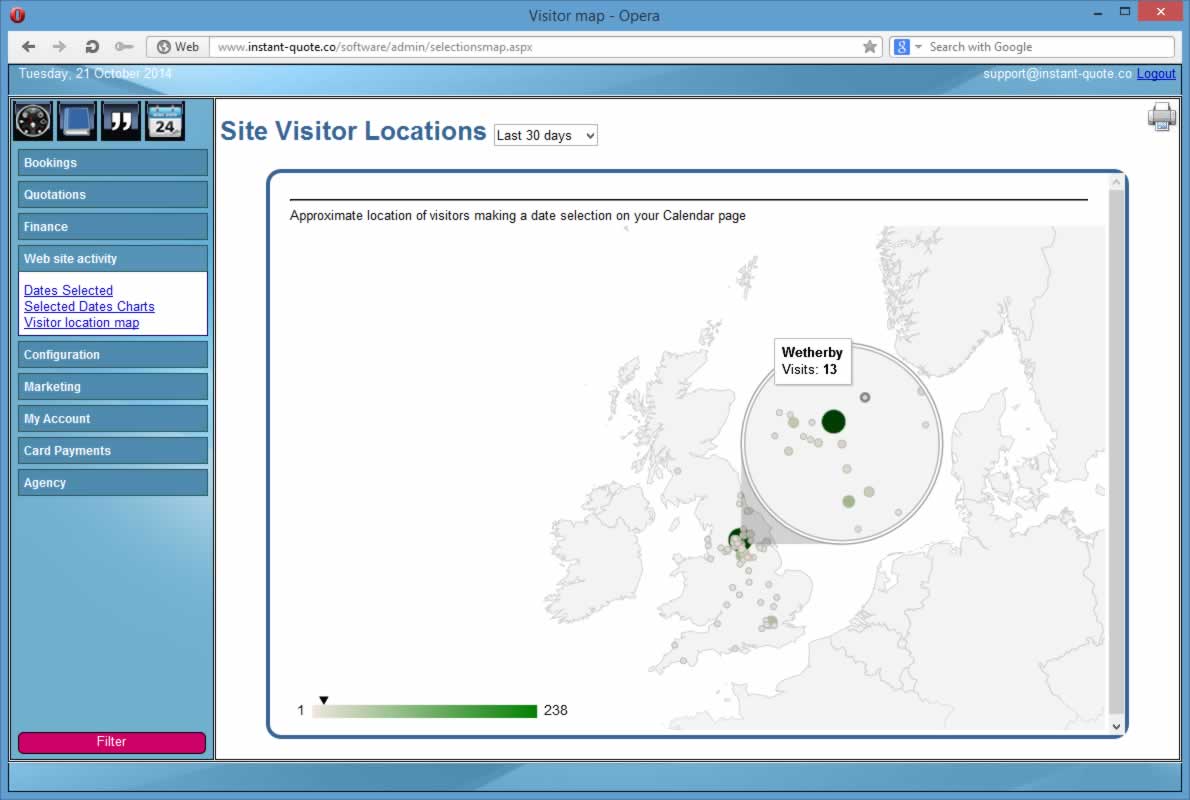Image resolution: width=1190 pixels, height=800 pixels.
Task: Expand the Bookings sidebar section
Action: click(x=112, y=163)
